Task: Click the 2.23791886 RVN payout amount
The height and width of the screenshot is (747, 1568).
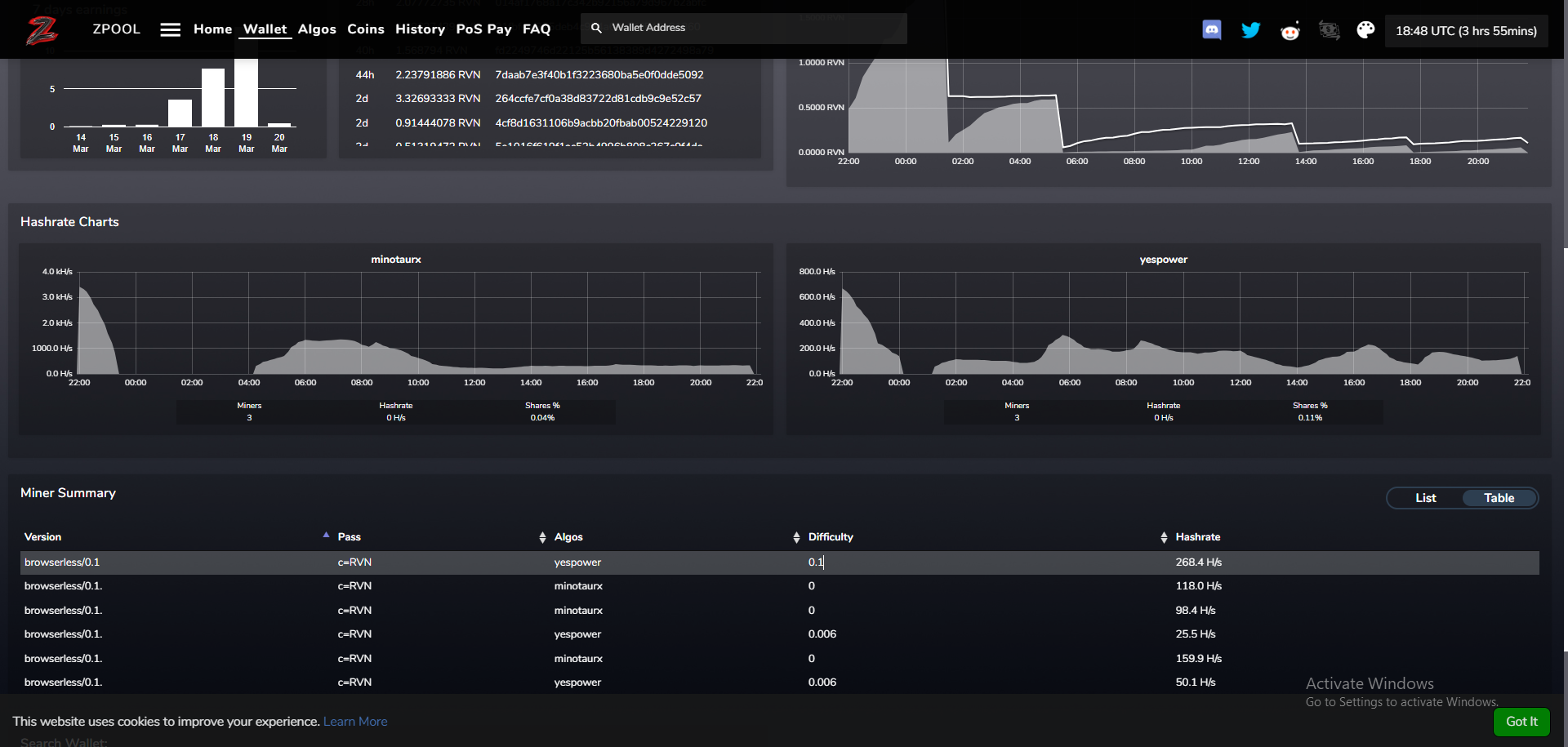Action: [x=438, y=74]
